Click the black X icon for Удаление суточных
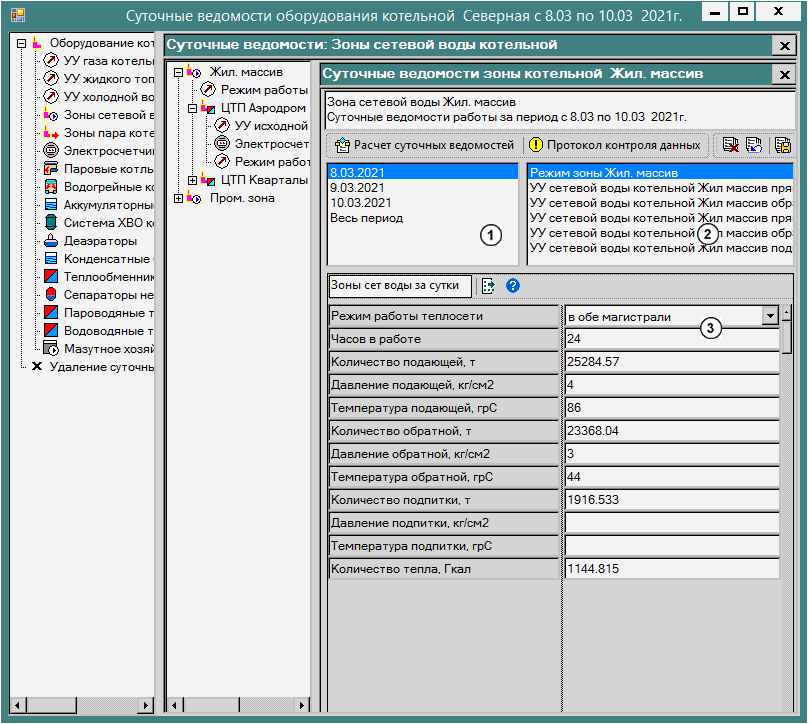808x724 pixels. 37,367
